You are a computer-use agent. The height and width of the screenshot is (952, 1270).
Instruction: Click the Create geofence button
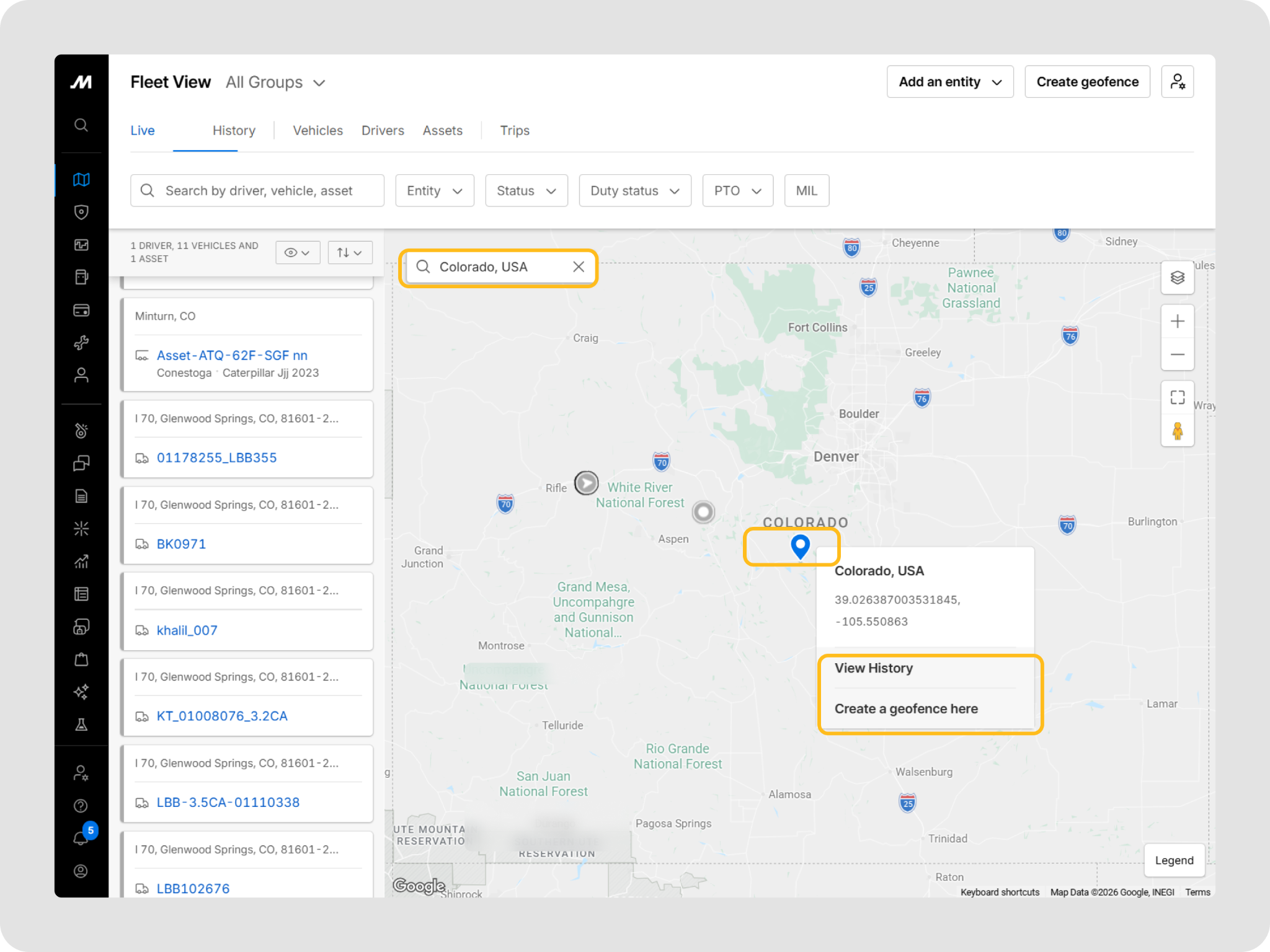(x=1086, y=82)
